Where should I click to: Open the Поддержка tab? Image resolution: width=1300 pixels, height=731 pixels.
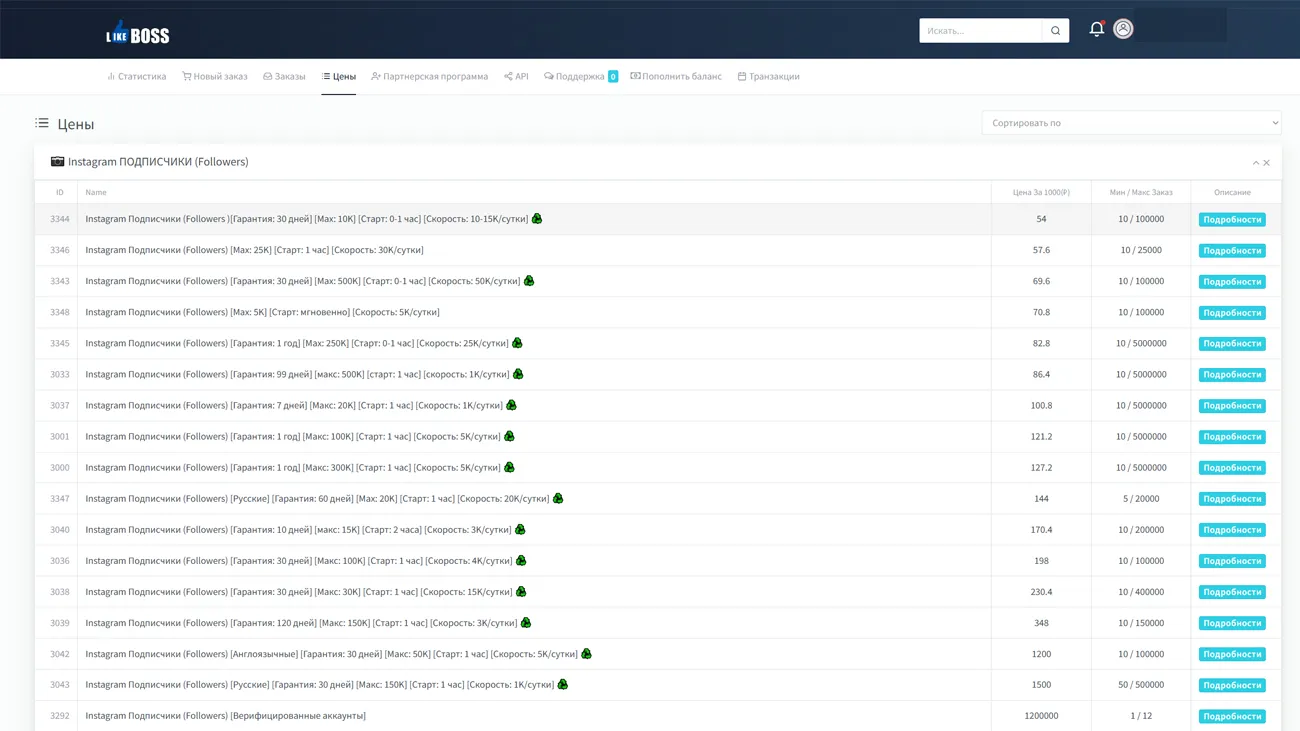(575, 76)
